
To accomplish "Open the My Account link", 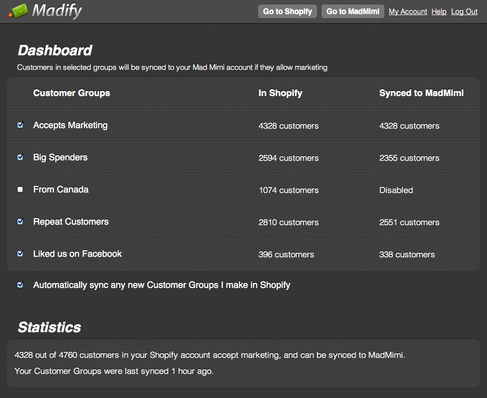I will [x=408, y=12].
